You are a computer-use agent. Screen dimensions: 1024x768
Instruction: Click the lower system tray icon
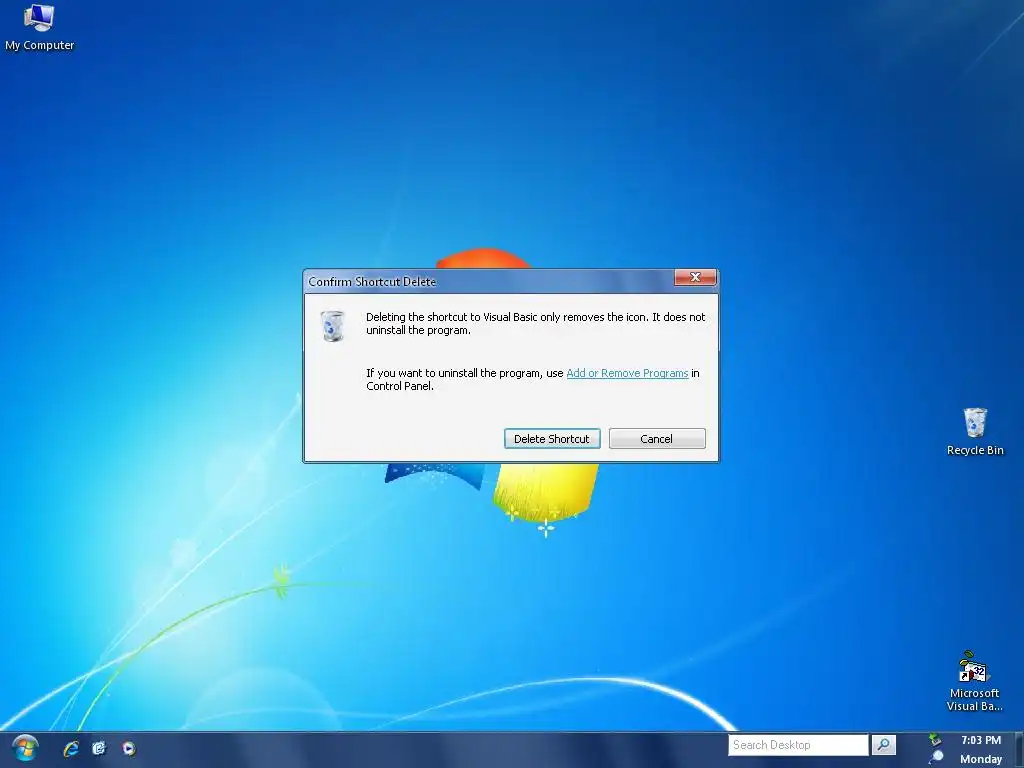935,758
